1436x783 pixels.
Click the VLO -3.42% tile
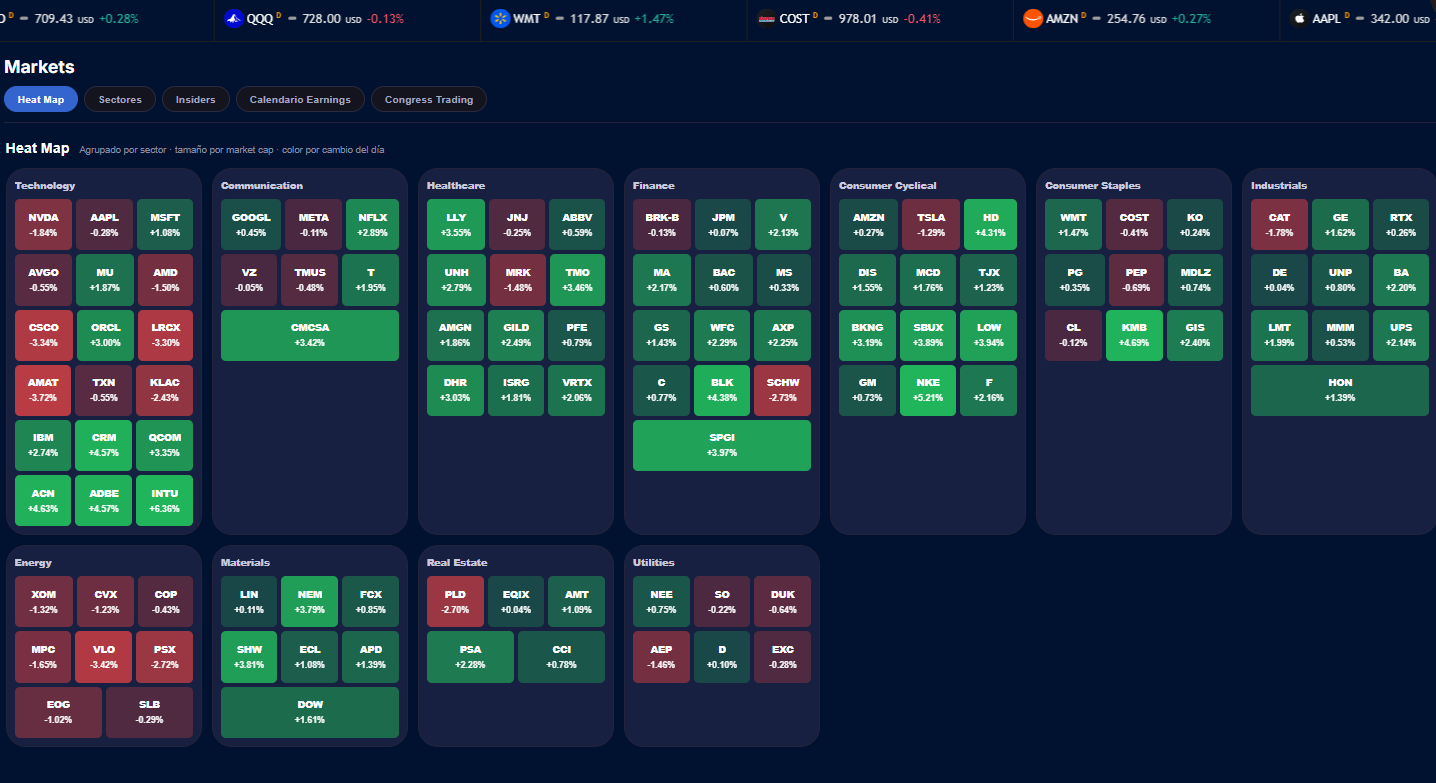104,657
